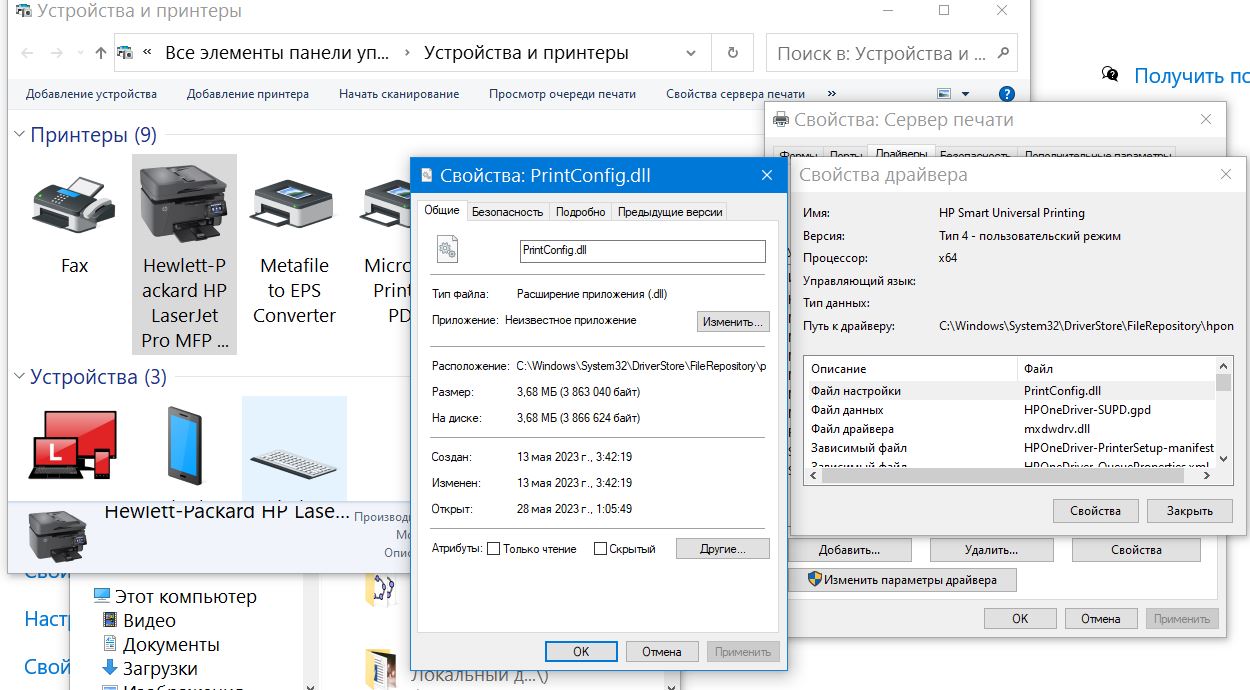Click the change view icon in the toolbar

943,94
